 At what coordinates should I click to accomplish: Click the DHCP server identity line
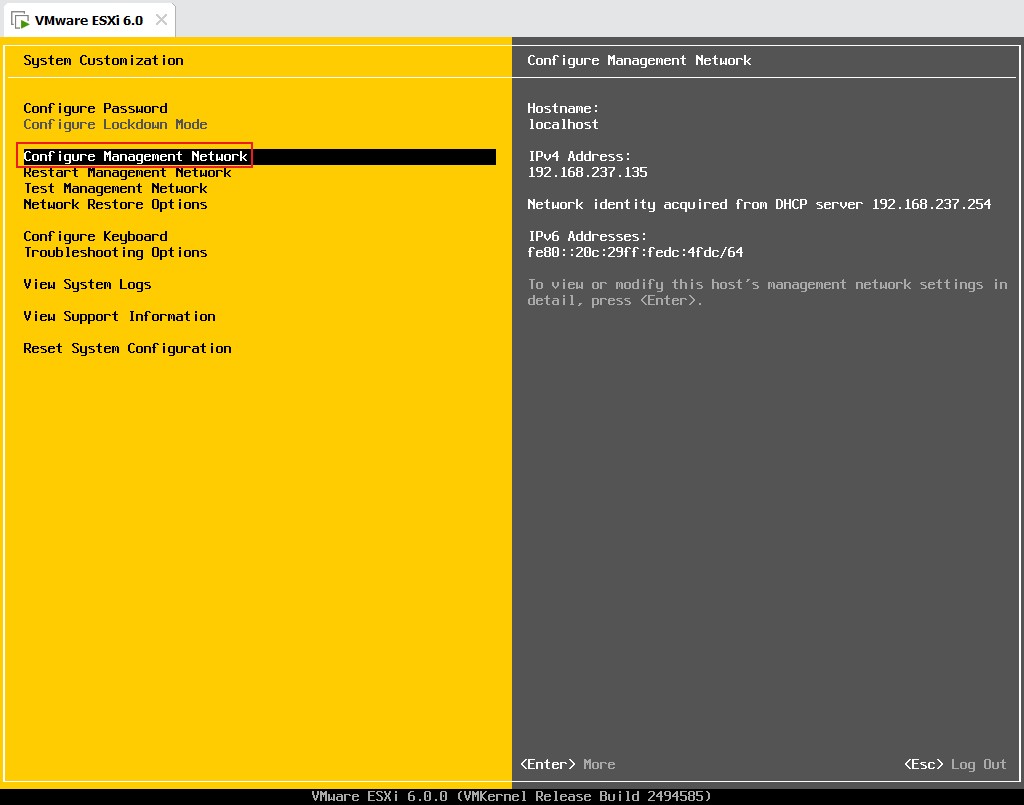[x=759, y=204]
